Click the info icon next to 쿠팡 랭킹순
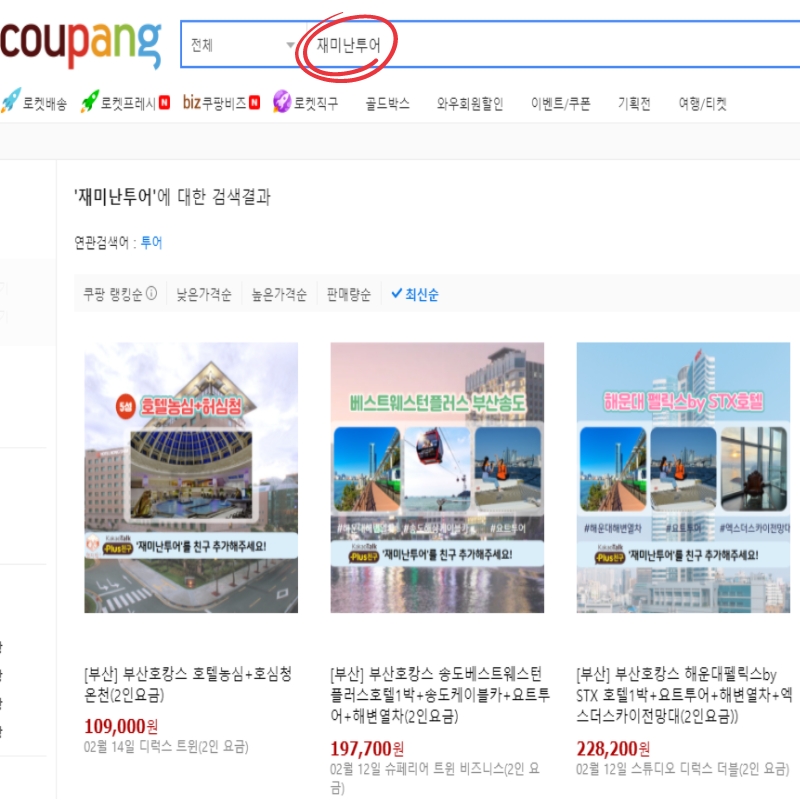This screenshot has width=800, height=800. point(152,293)
